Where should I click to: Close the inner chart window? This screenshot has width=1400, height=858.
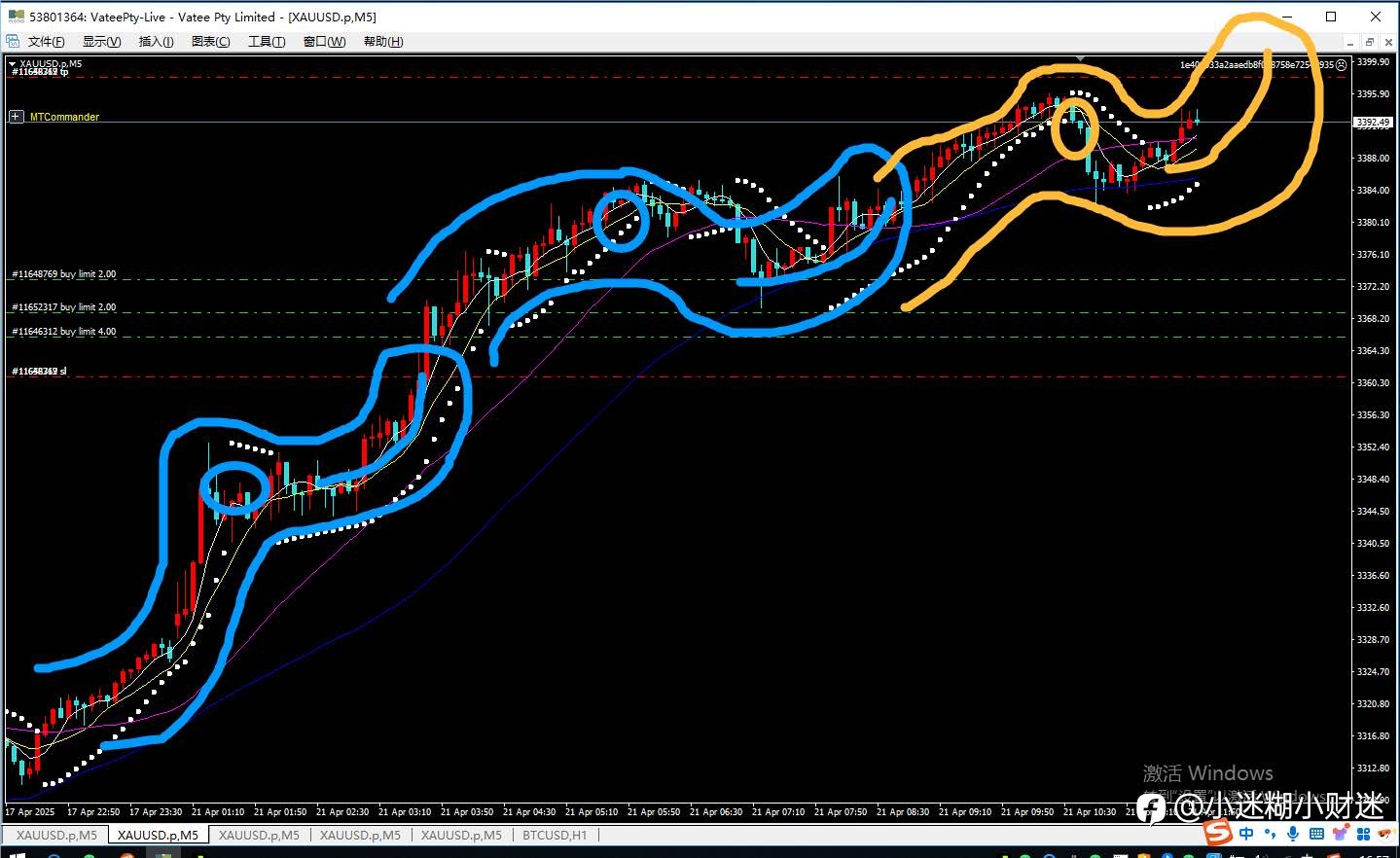point(1388,42)
